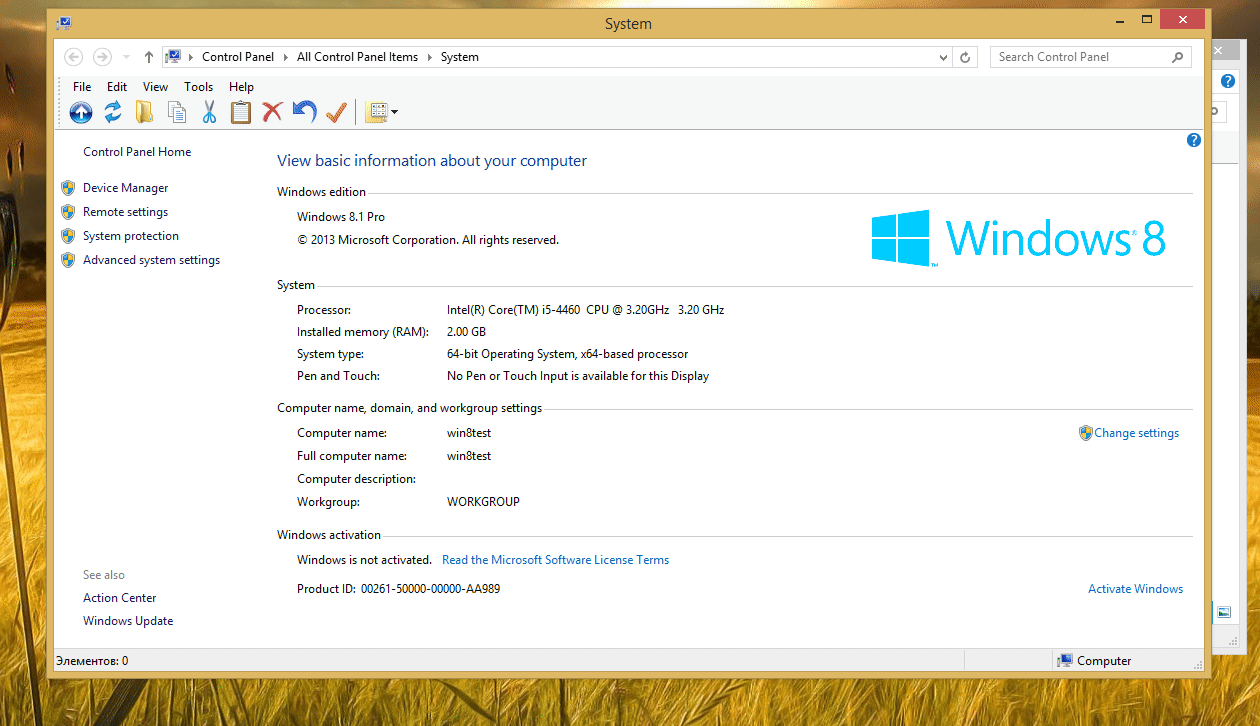Click the Activate Windows link

point(1136,589)
